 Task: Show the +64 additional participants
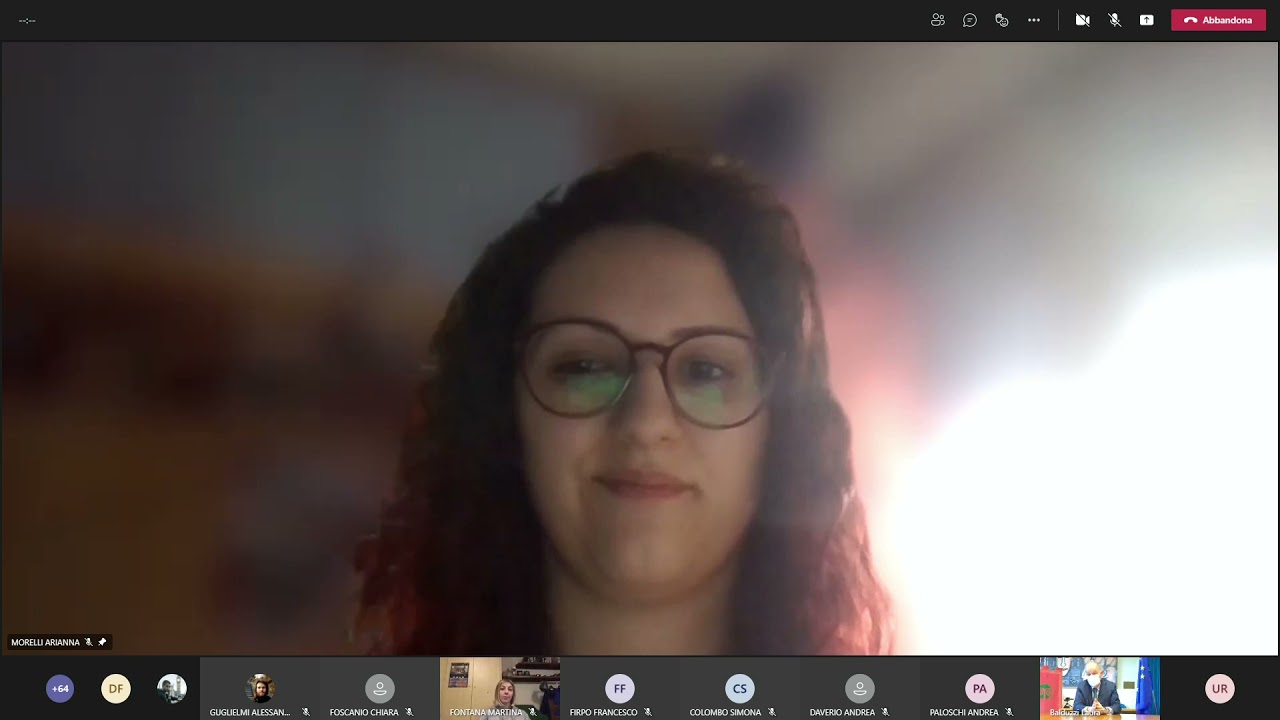60,688
